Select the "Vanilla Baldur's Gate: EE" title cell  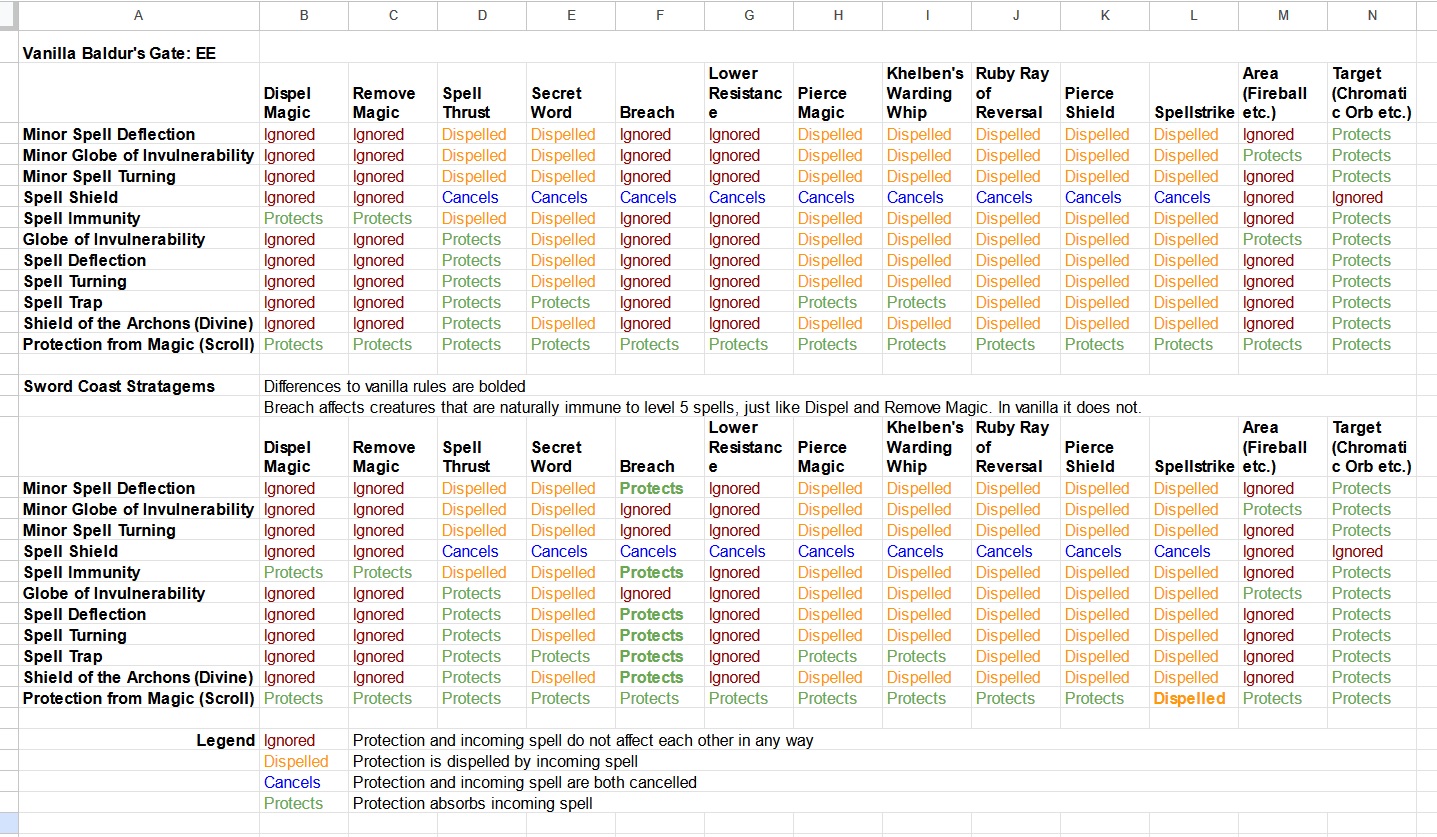(x=119, y=54)
